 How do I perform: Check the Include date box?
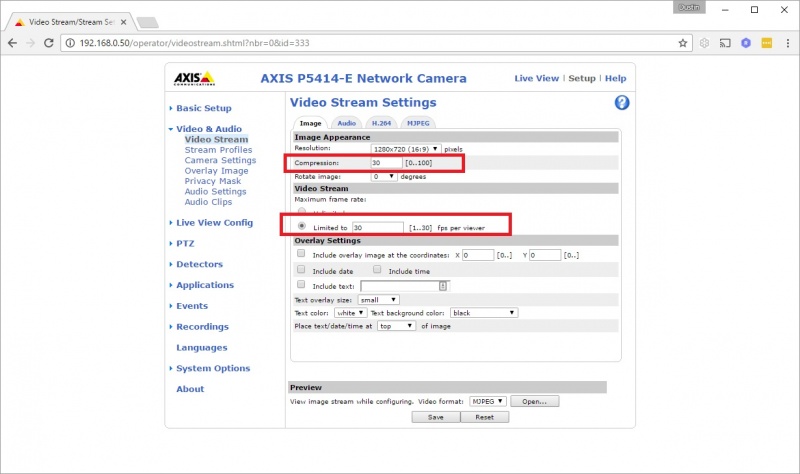click(x=301, y=269)
